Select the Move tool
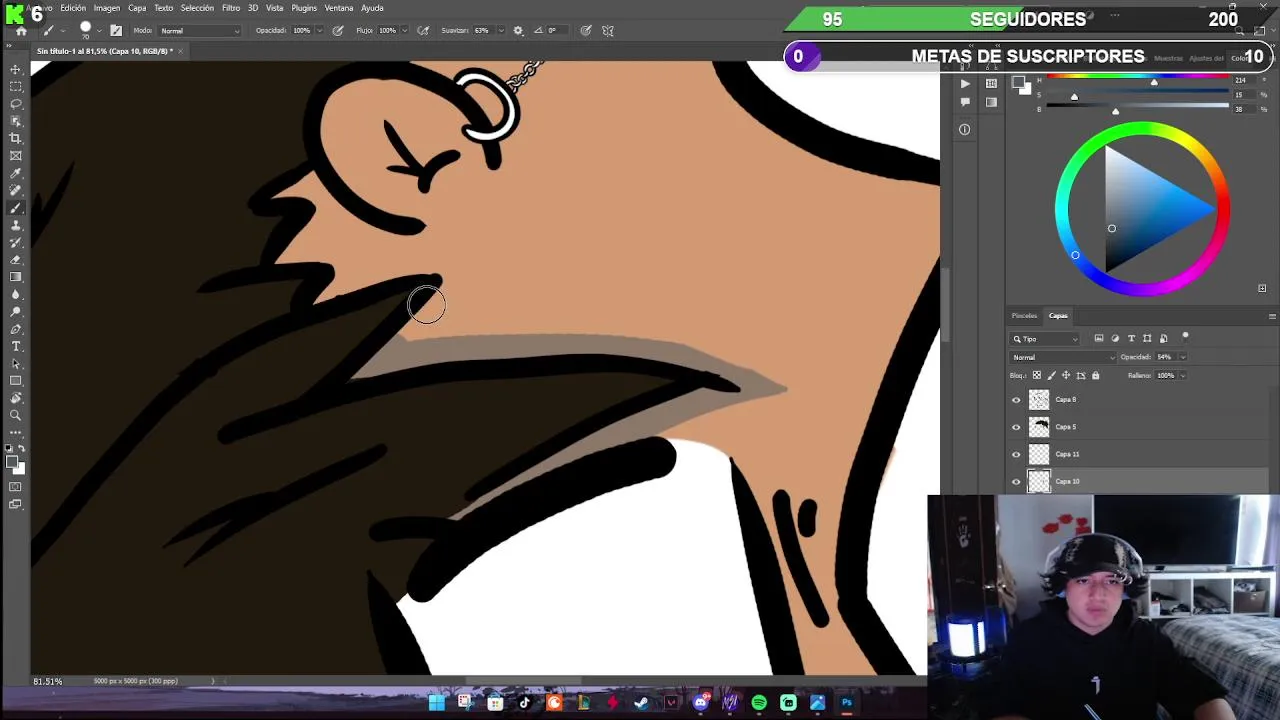This screenshot has width=1280, height=720. pos(16,70)
